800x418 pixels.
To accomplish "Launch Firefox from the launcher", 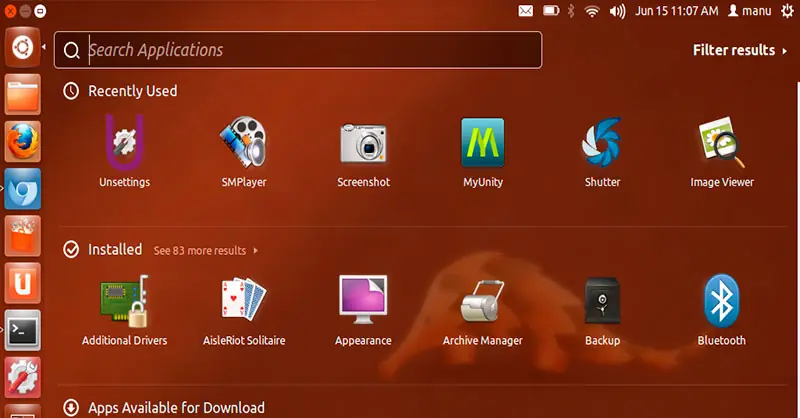I will [x=22, y=141].
